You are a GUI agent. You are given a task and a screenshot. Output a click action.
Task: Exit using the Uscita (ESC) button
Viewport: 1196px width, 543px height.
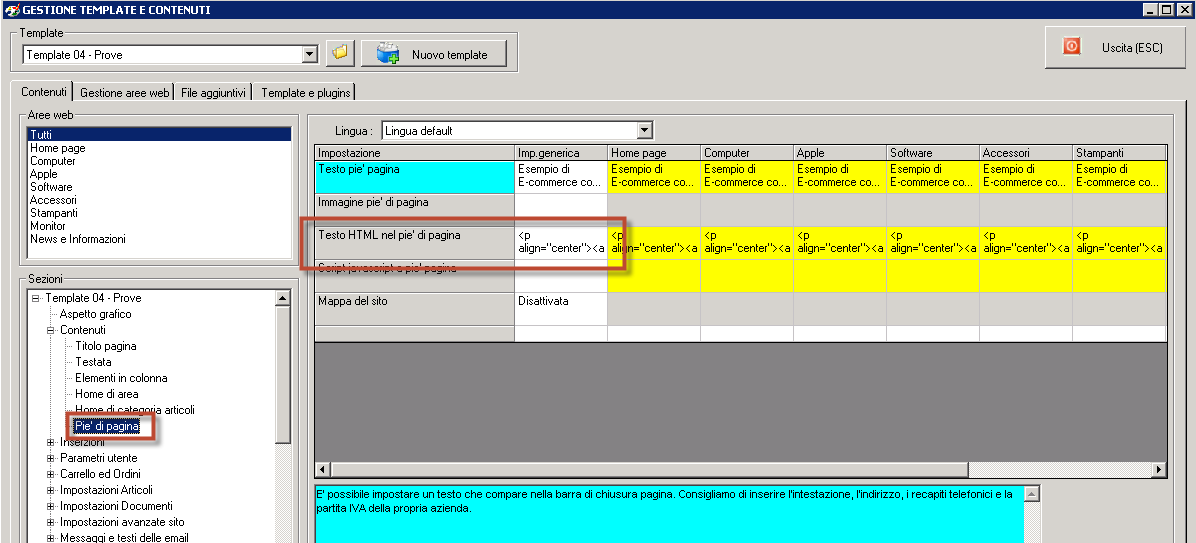[x=1113, y=47]
